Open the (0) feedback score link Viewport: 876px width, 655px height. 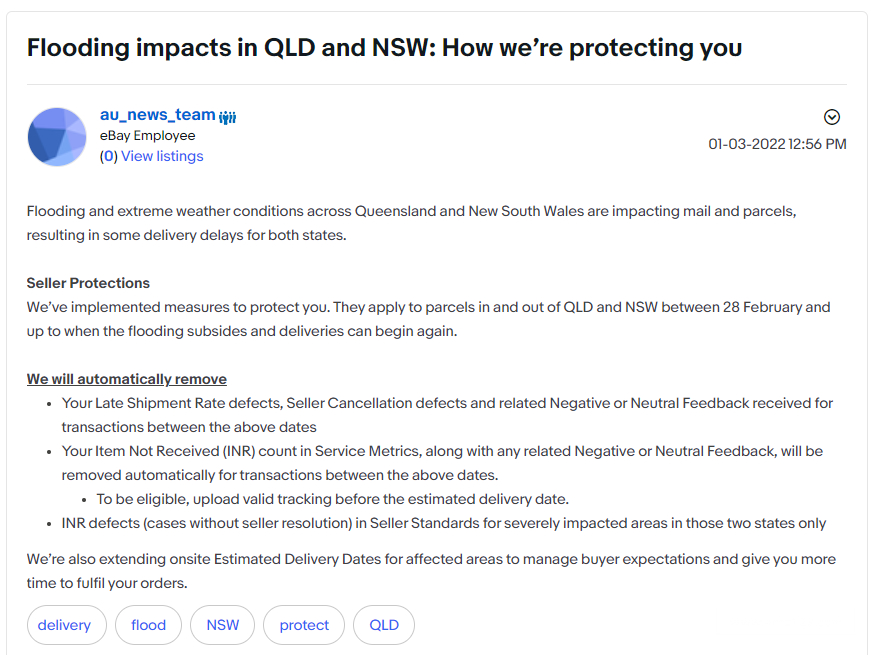click(108, 156)
